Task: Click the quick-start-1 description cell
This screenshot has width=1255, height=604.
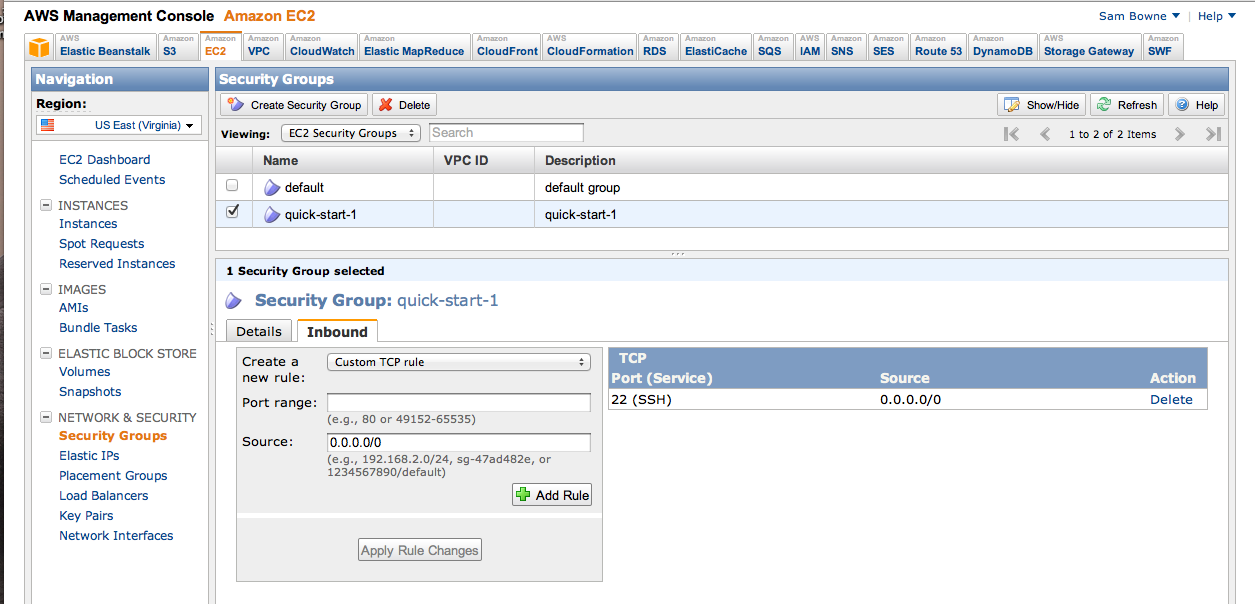Action: coord(881,214)
